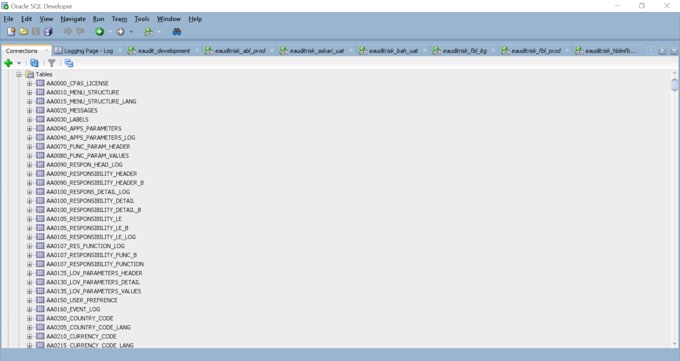
Task: Click the binoculars Find DB Object icon
Action: 177,32
